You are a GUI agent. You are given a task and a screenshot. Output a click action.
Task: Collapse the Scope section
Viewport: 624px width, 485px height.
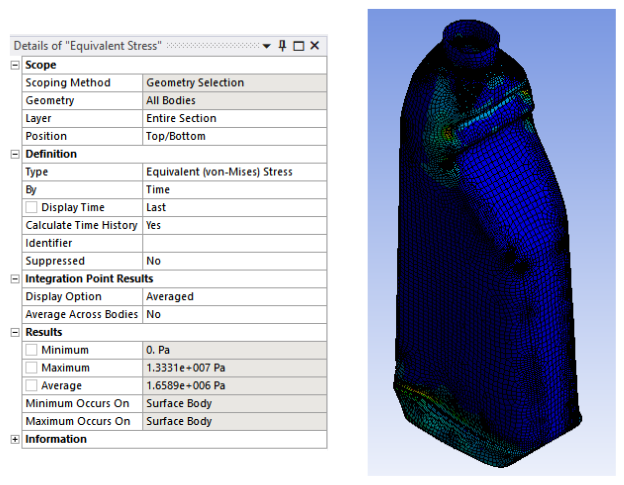pos(14,65)
